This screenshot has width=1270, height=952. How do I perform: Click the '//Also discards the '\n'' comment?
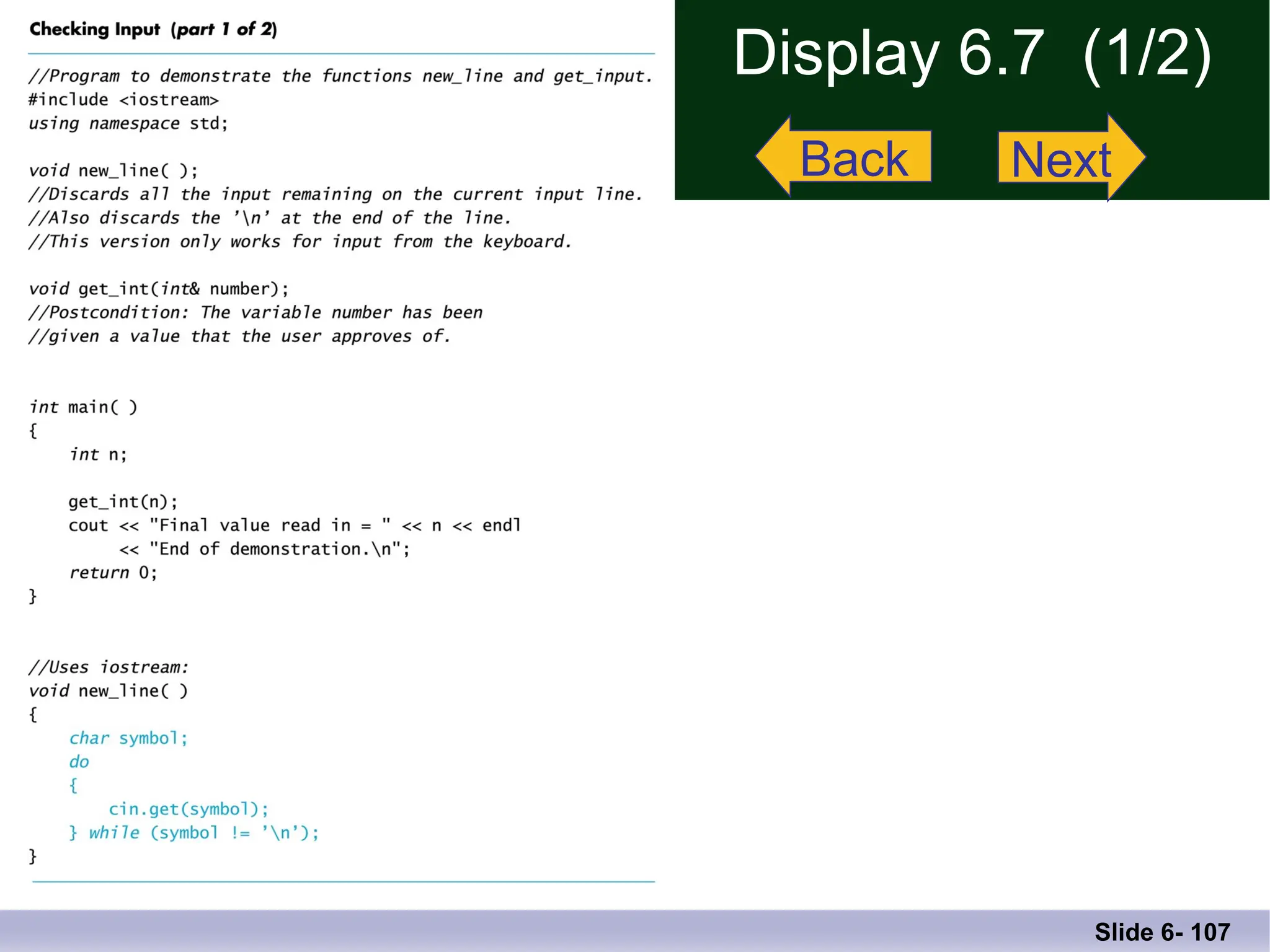[x=270, y=218]
